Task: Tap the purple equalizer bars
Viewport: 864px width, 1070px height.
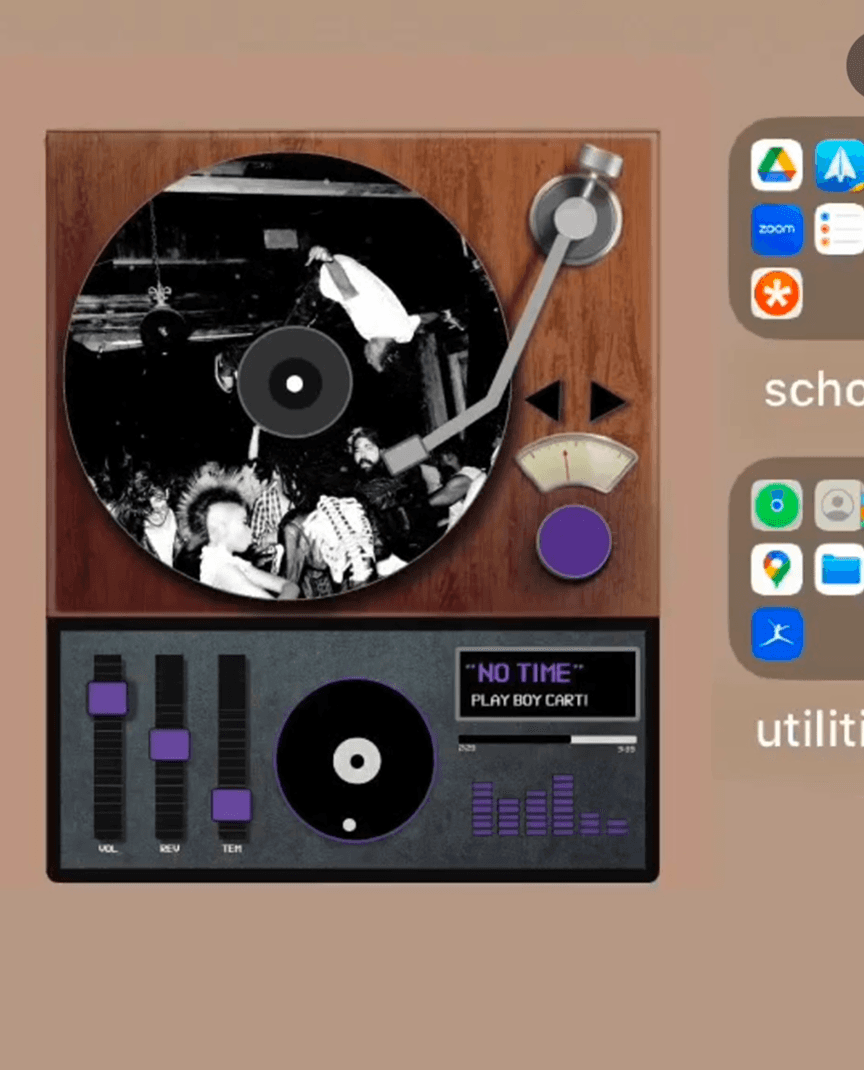Action: click(549, 805)
